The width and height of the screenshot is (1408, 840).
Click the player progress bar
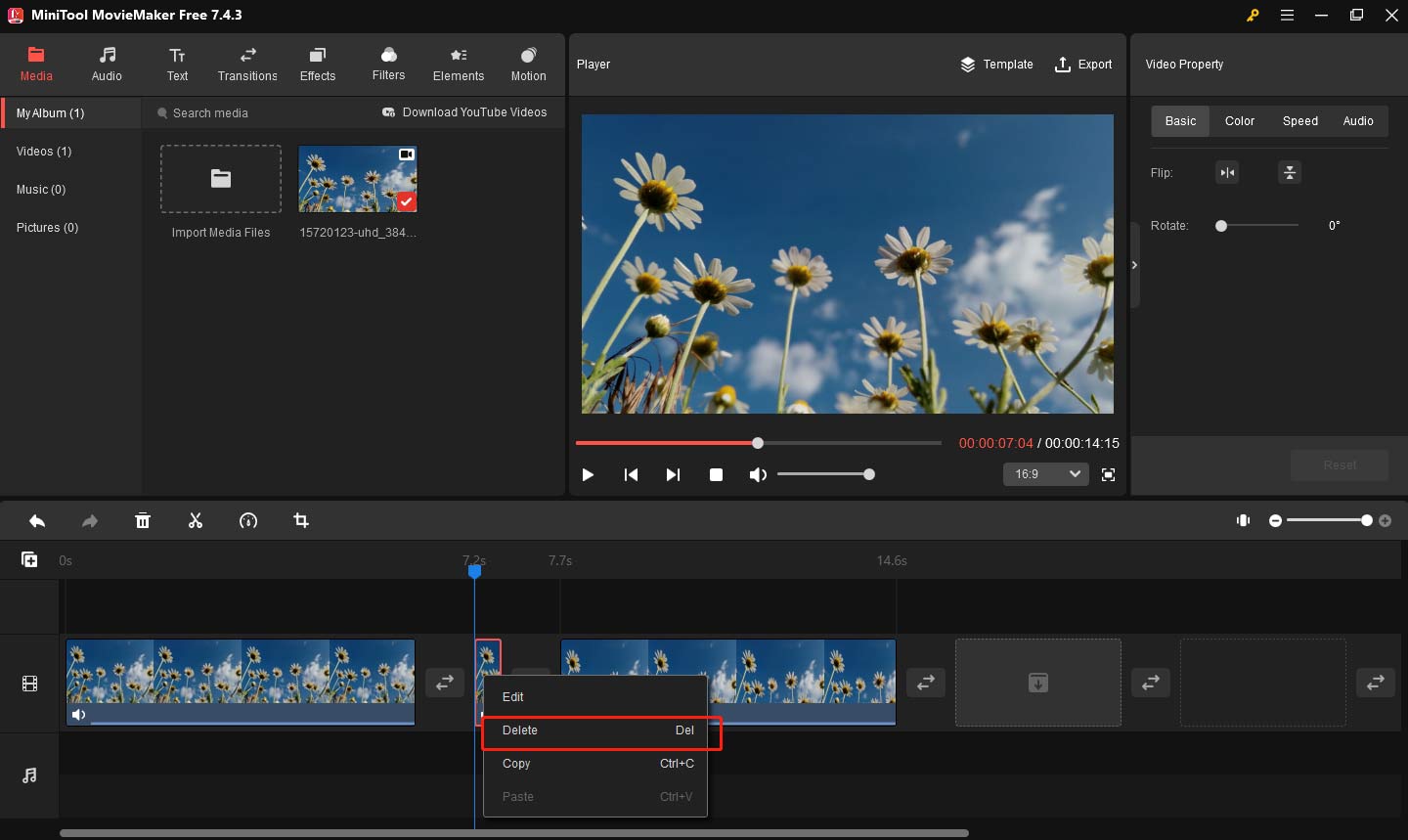click(x=758, y=443)
